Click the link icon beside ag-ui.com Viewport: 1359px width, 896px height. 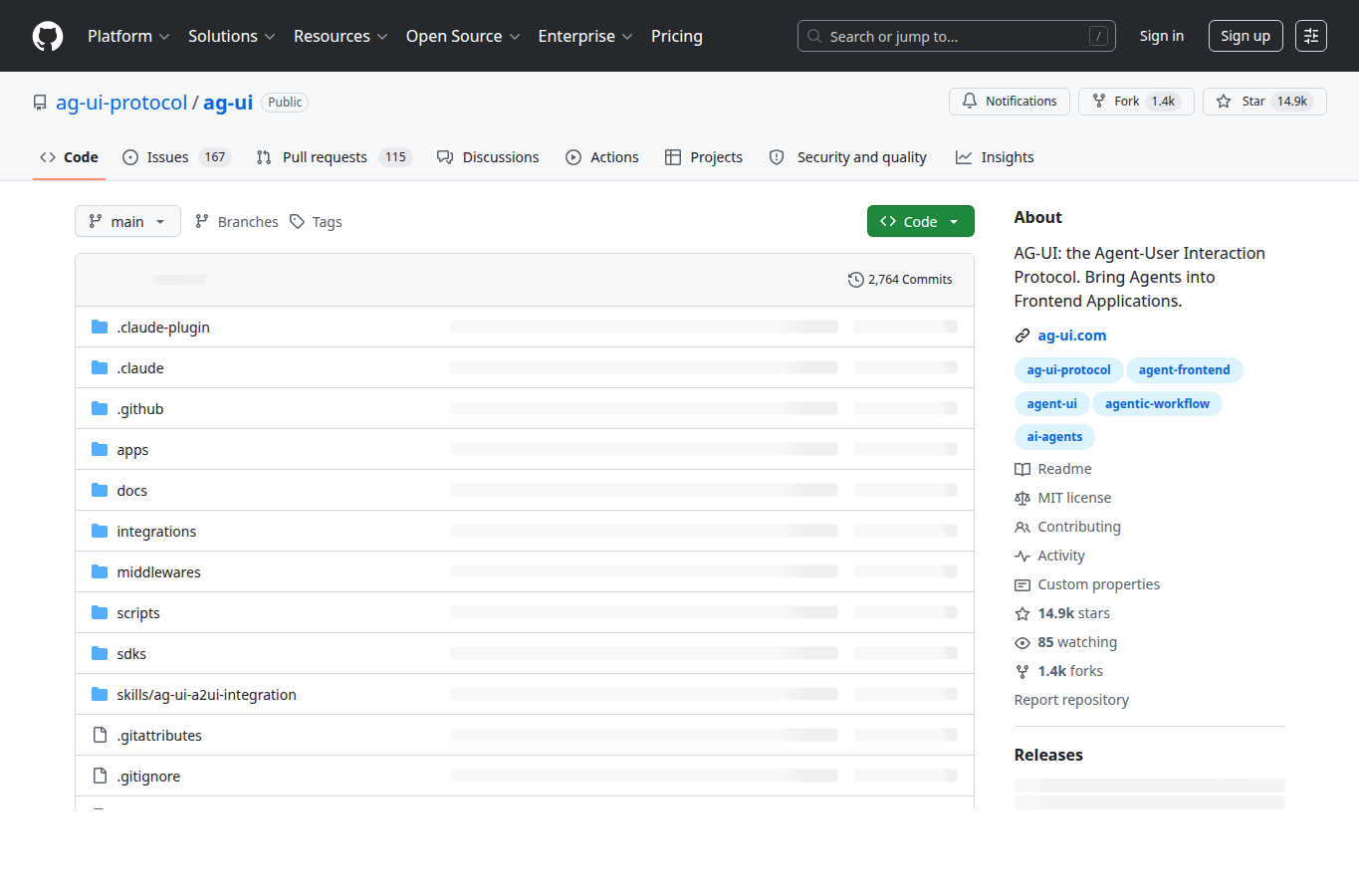(x=1022, y=336)
